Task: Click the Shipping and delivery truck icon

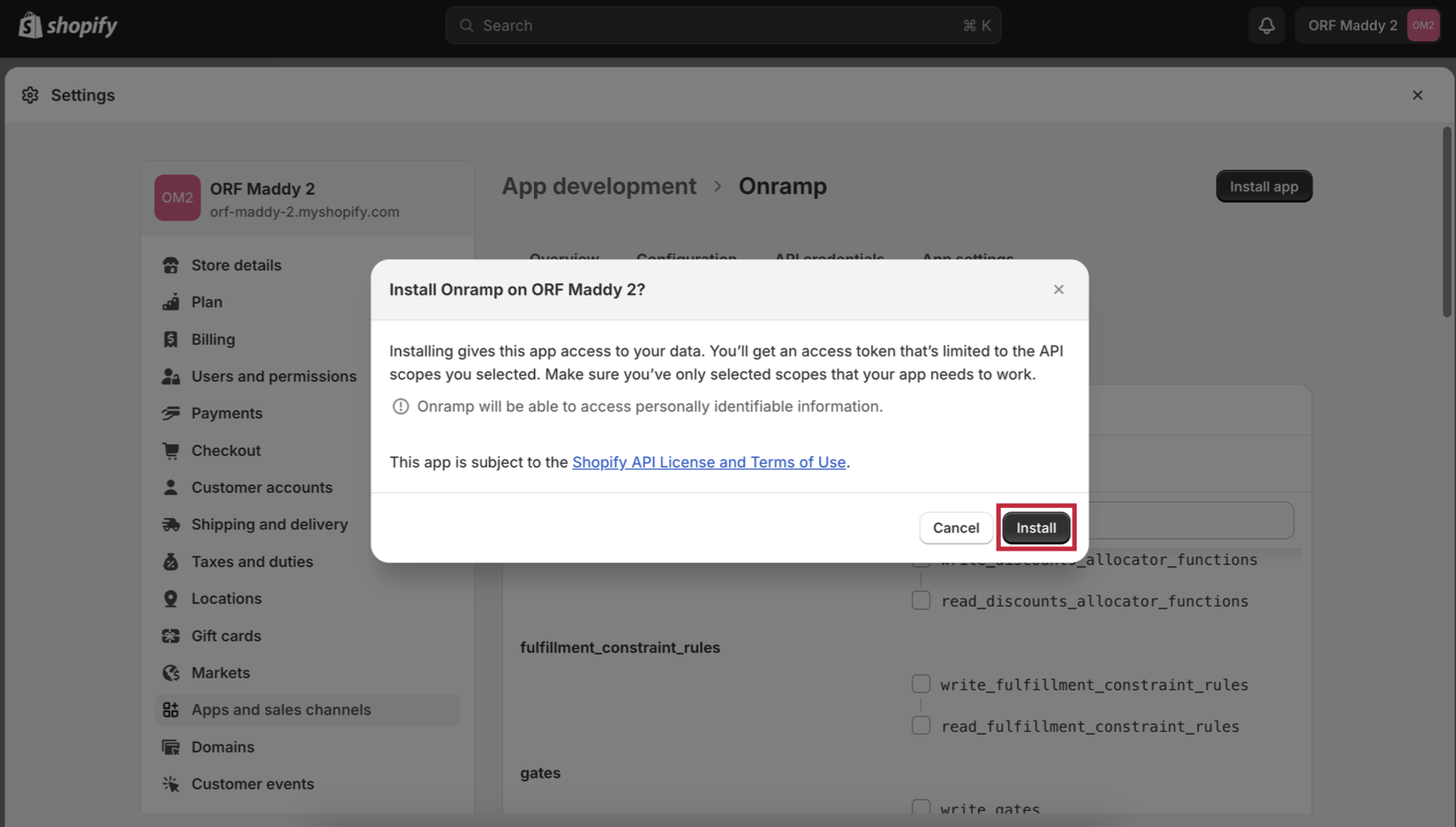Action: [x=171, y=525]
